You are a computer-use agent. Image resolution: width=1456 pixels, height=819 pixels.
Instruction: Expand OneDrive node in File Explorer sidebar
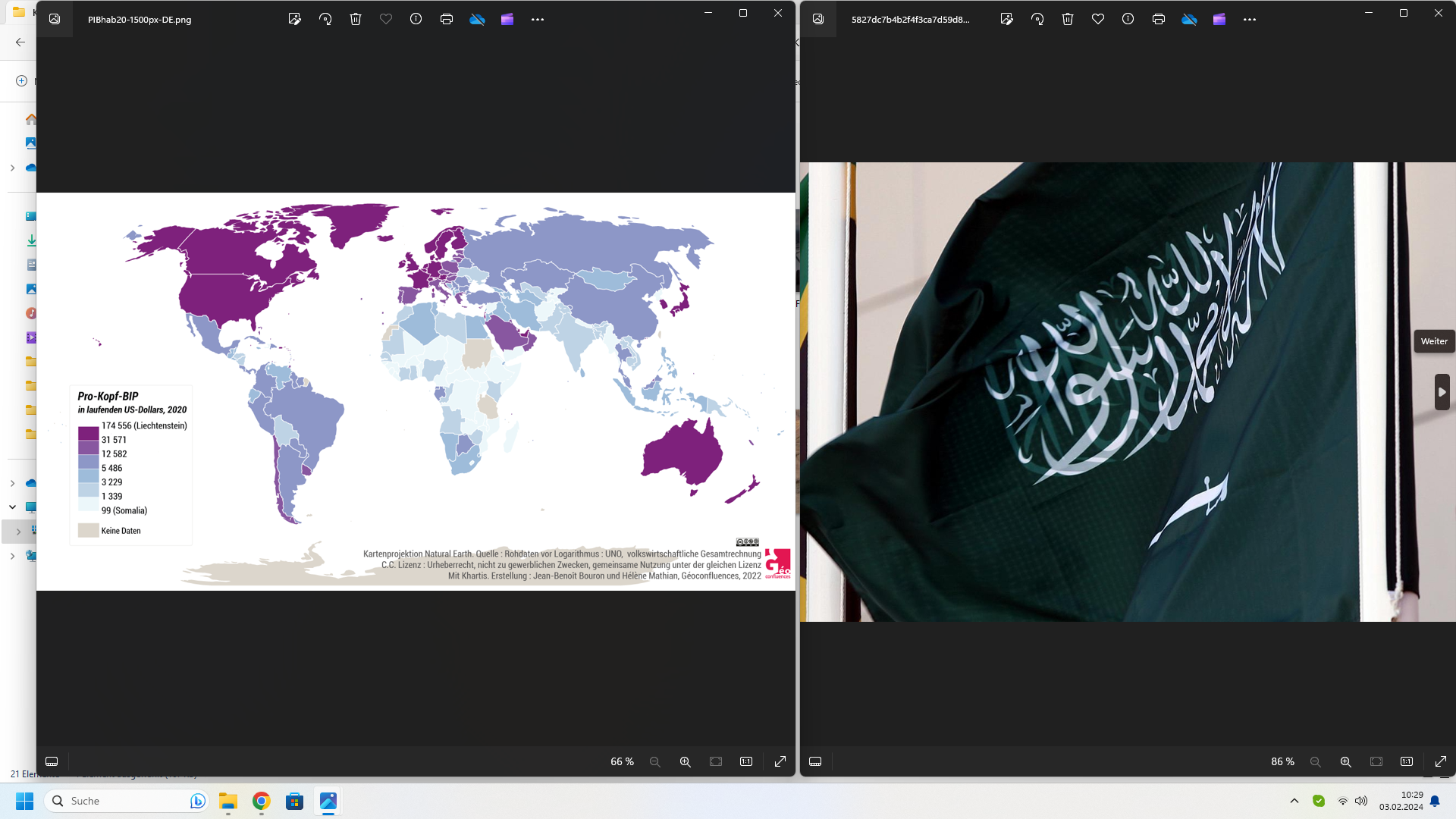[x=12, y=168]
